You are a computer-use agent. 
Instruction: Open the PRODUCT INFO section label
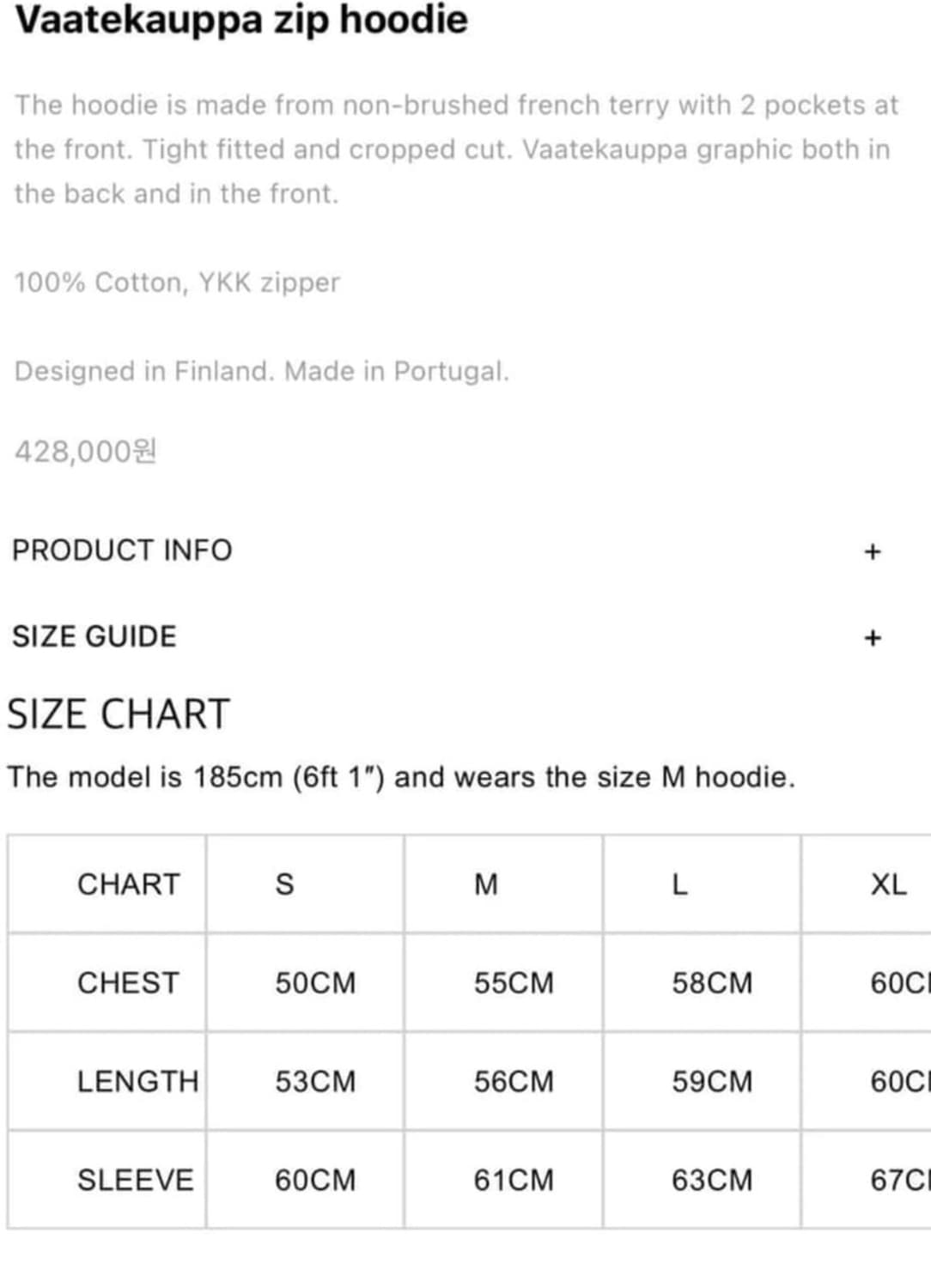122,550
